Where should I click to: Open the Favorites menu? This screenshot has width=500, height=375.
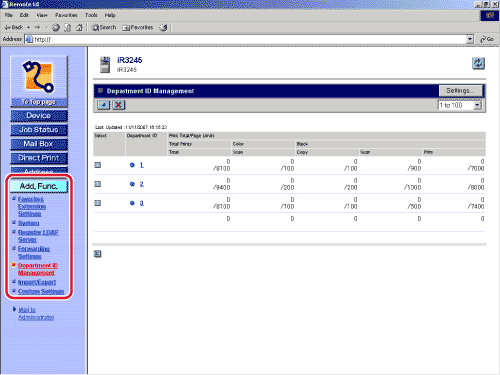[66, 15]
